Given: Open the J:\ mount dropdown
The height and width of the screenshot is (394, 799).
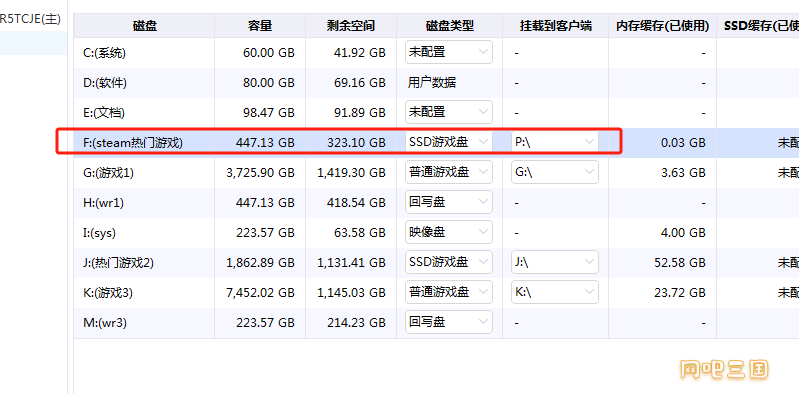Looking at the screenshot, I should (x=555, y=262).
